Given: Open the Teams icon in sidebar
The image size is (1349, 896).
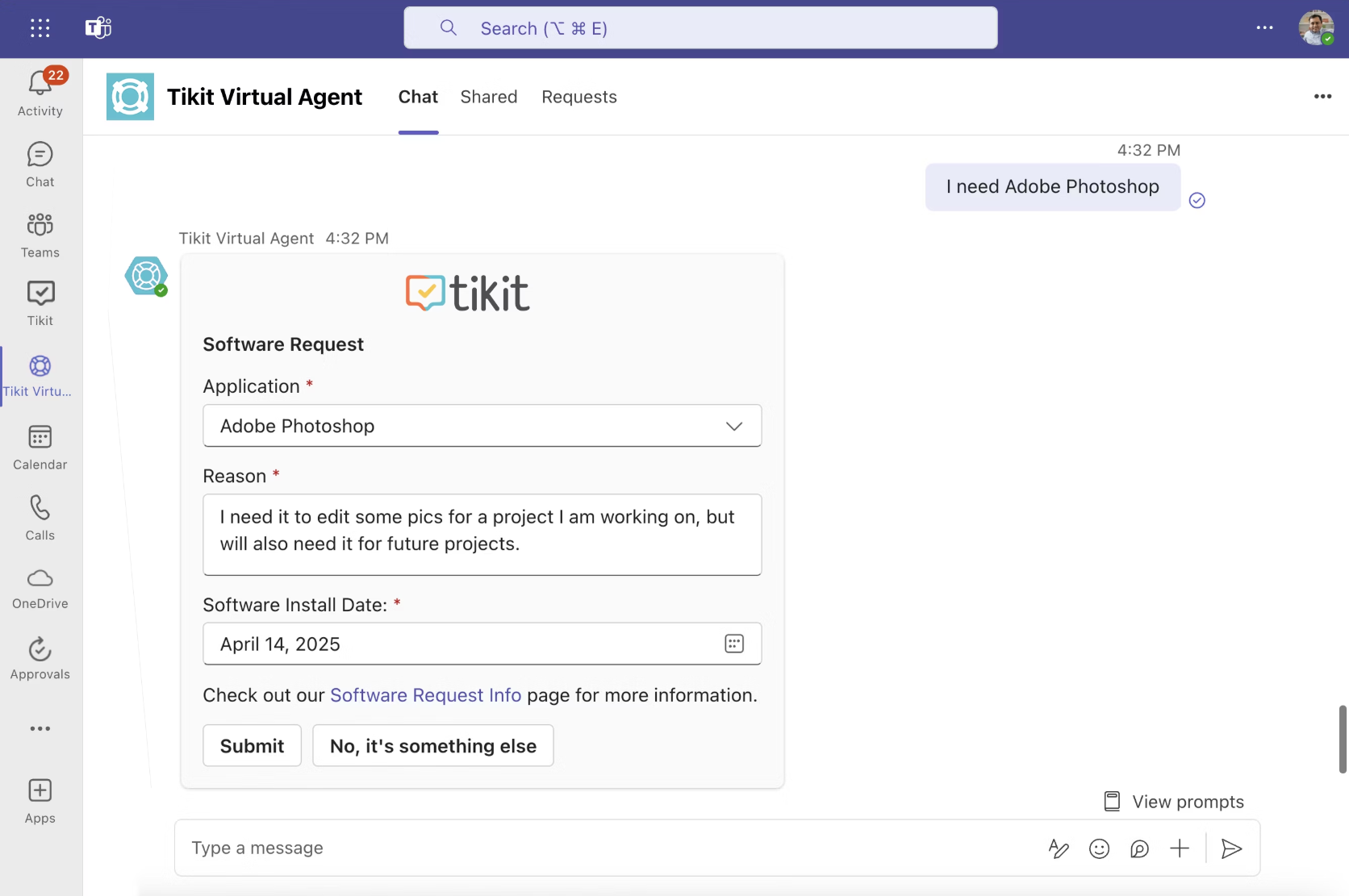Looking at the screenshot, I should tap(40, 225).
